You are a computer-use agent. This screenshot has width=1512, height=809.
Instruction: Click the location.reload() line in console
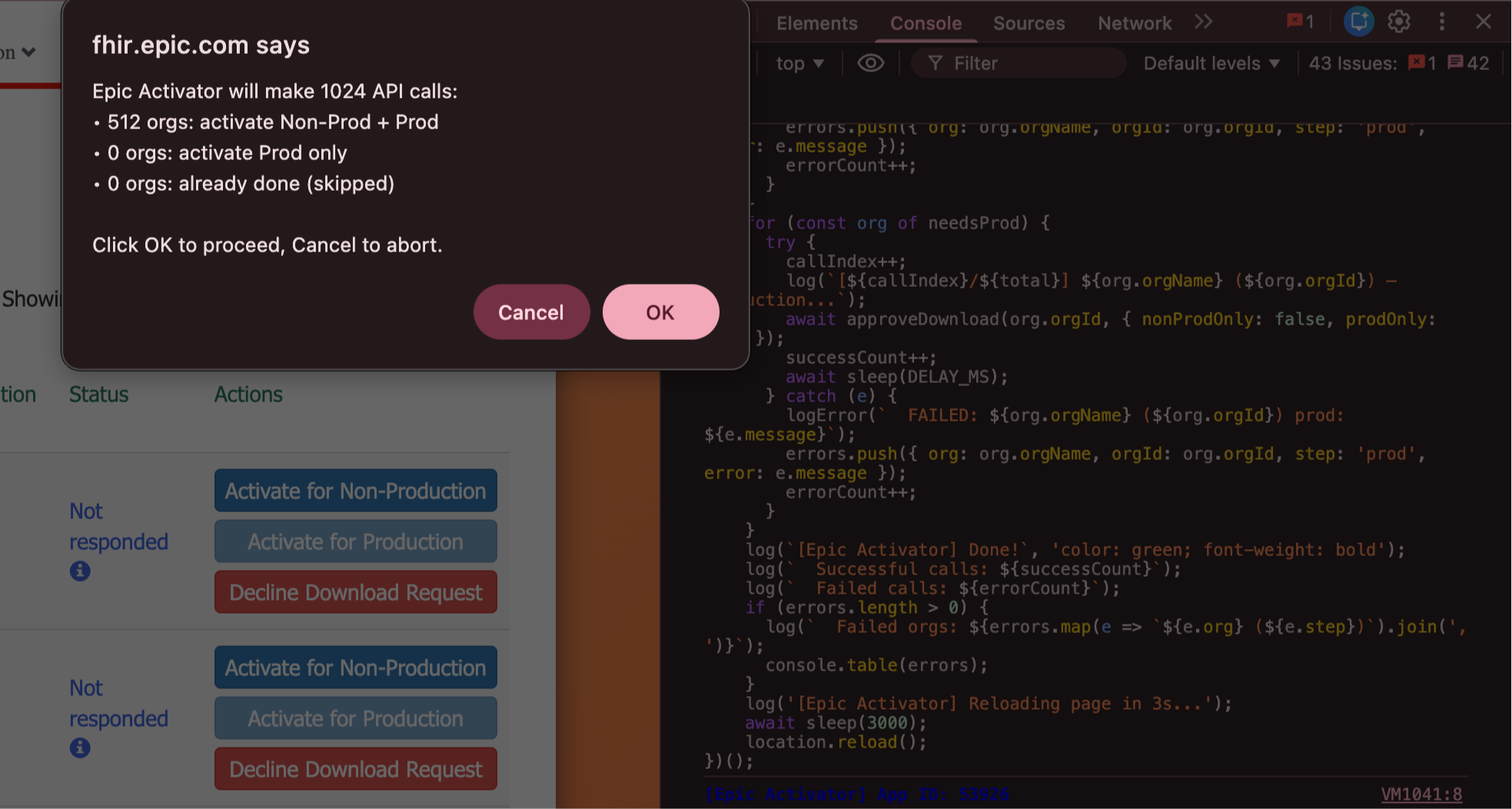836,742
